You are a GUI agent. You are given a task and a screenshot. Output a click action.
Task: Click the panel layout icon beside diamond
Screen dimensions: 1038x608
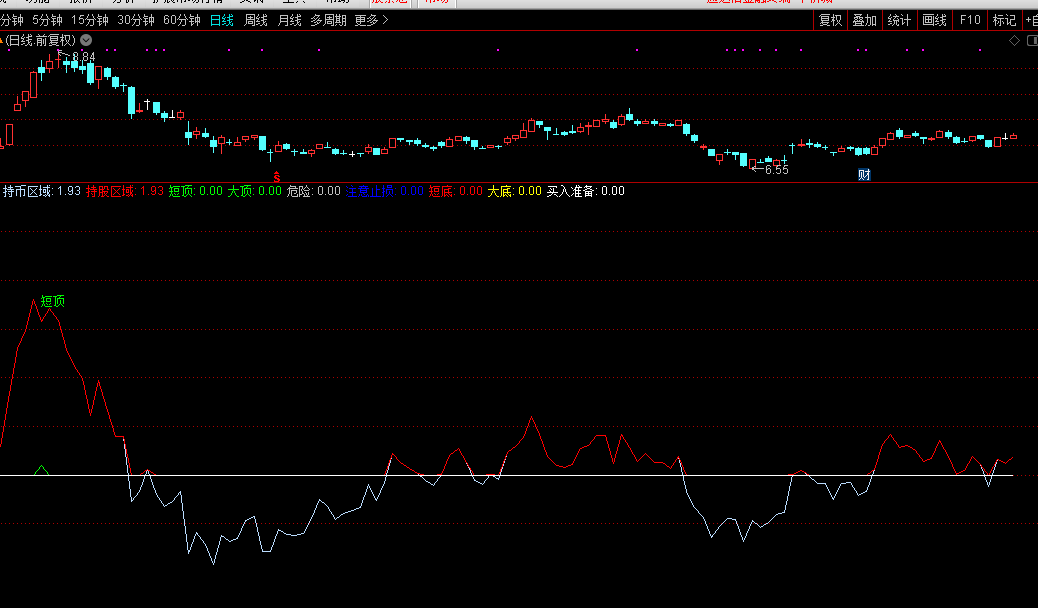tap(1030, 40)
